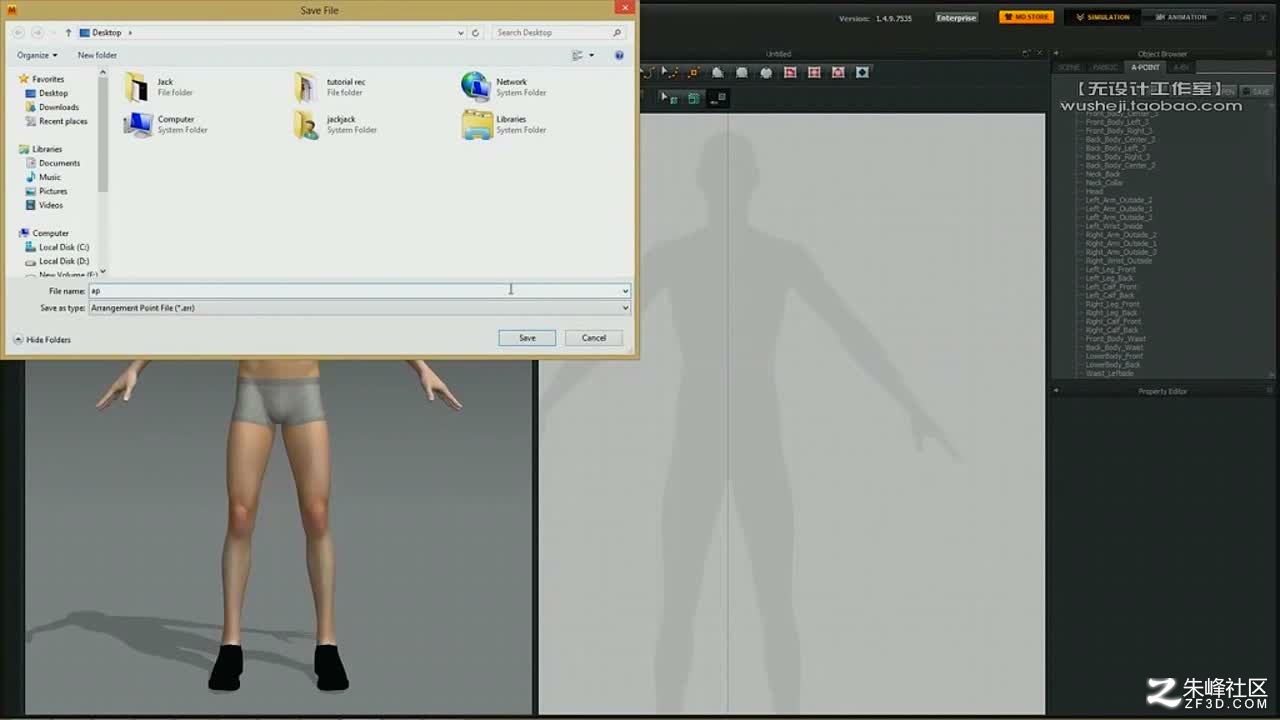Click New folder button

pos(97,55)
